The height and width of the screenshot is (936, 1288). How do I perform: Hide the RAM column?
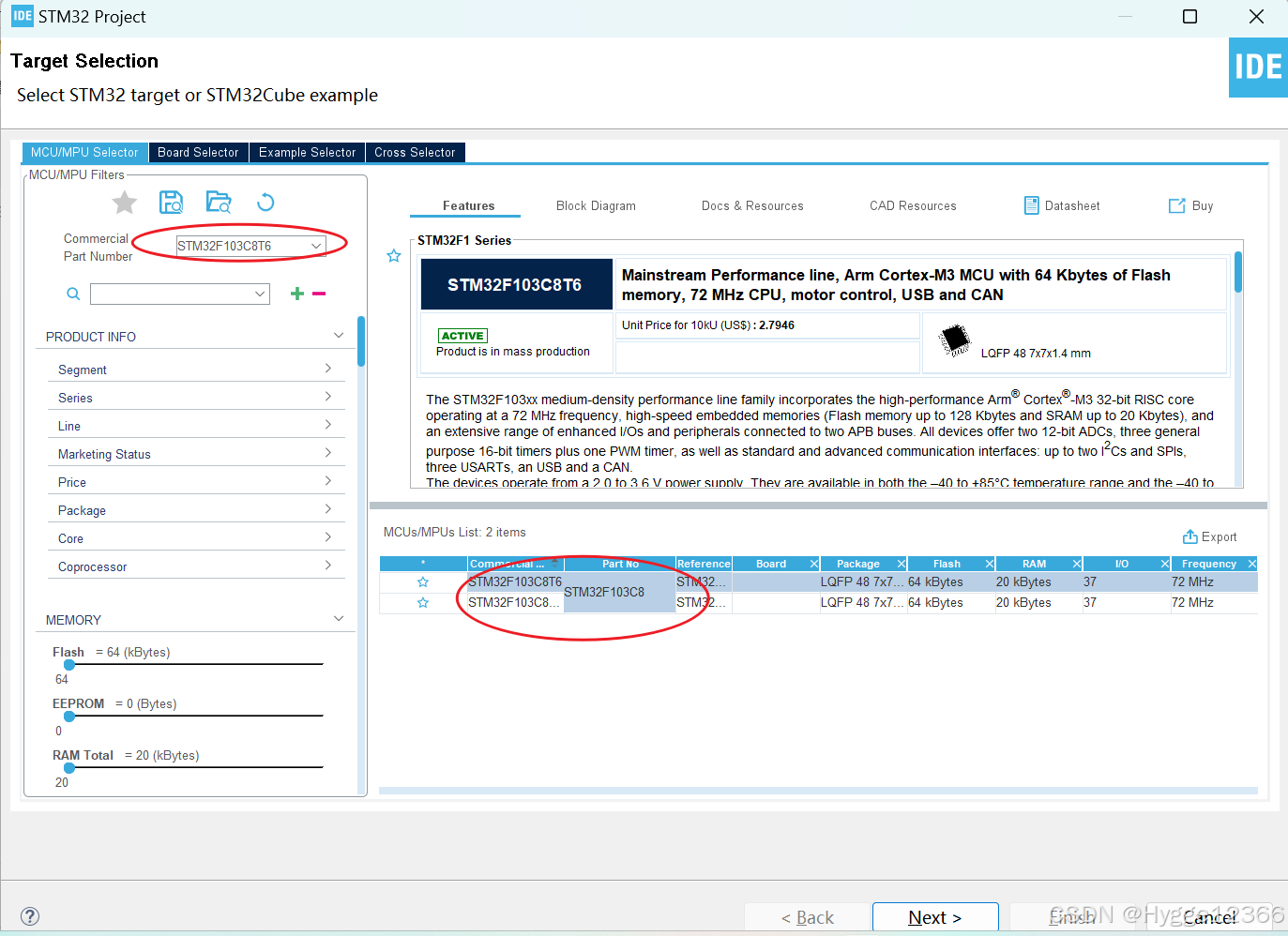click(1077, 564)
